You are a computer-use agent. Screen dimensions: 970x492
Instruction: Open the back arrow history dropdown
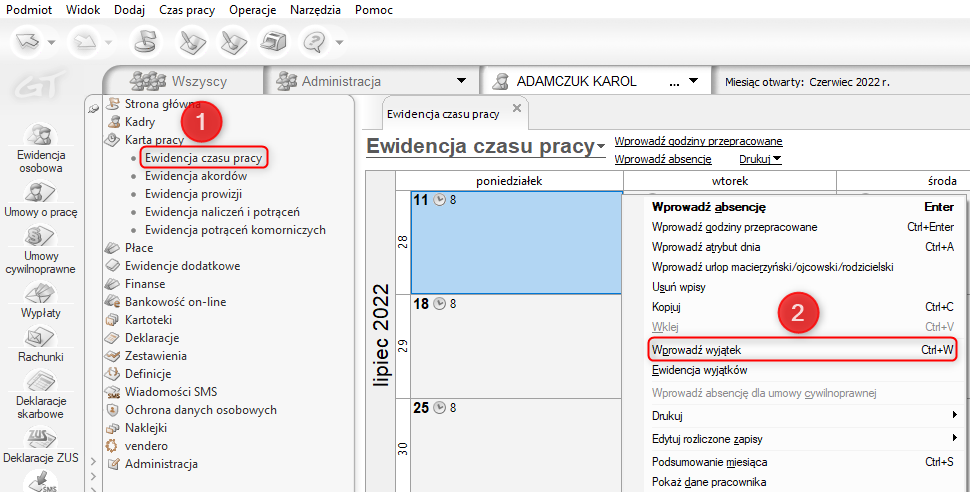click(x=51, y=43)
